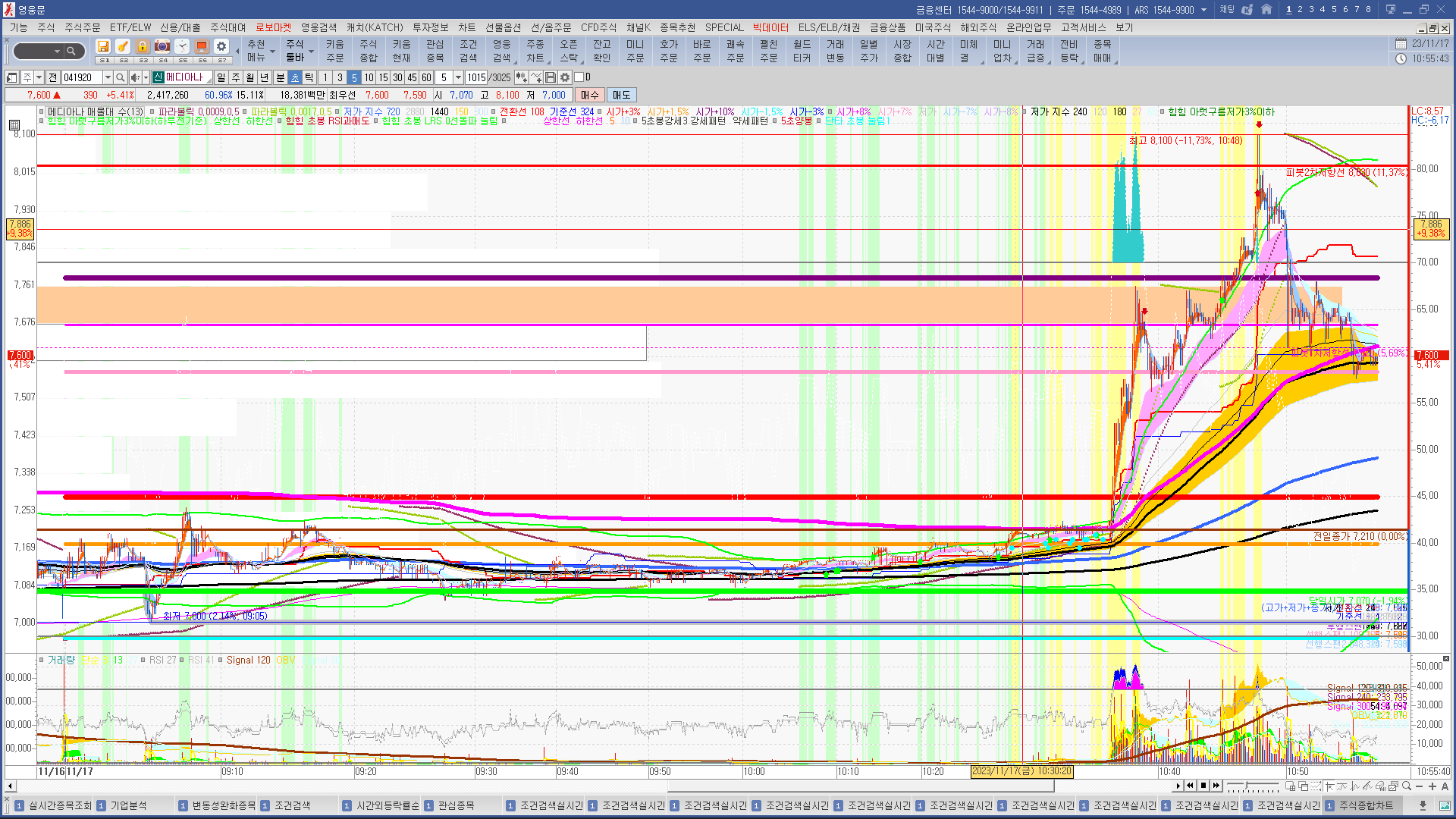Click the red 매수 buy button

589,95
